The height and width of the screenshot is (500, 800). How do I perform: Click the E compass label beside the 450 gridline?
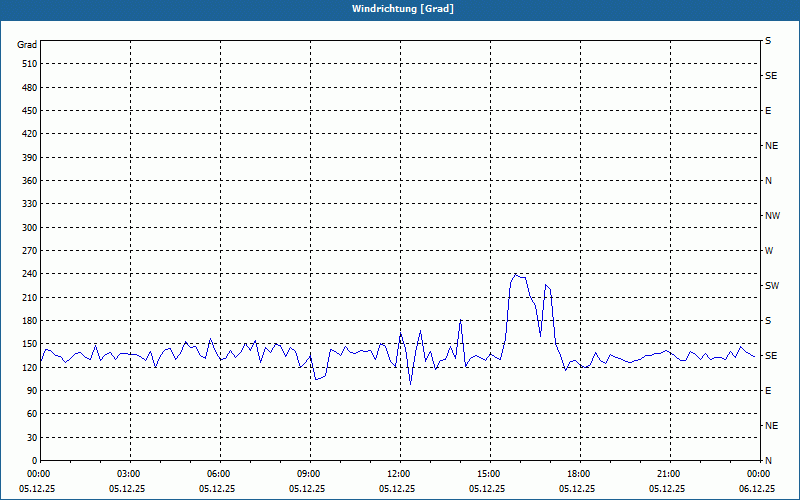pos(768,111)
